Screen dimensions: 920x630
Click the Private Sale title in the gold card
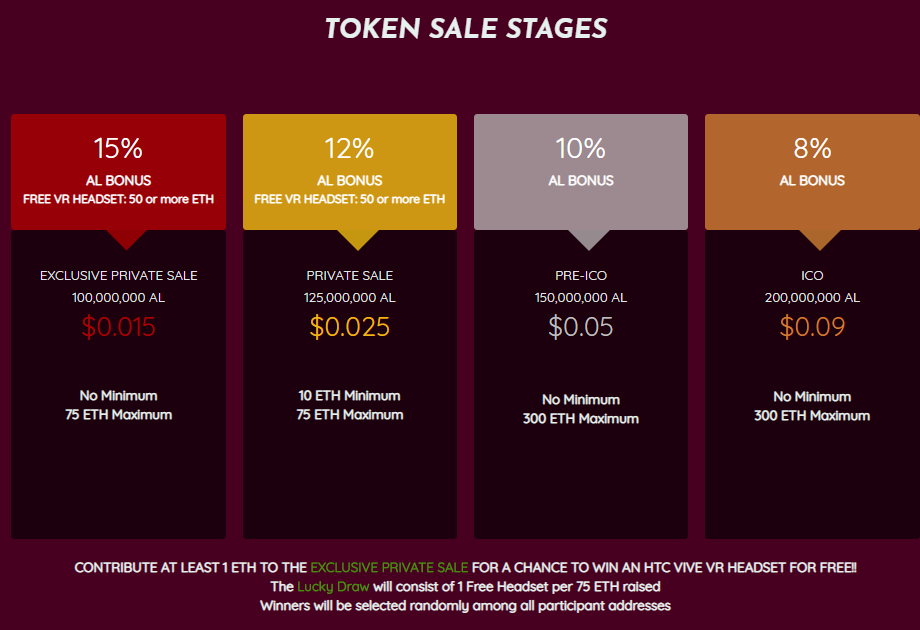[x=350, y=275]
